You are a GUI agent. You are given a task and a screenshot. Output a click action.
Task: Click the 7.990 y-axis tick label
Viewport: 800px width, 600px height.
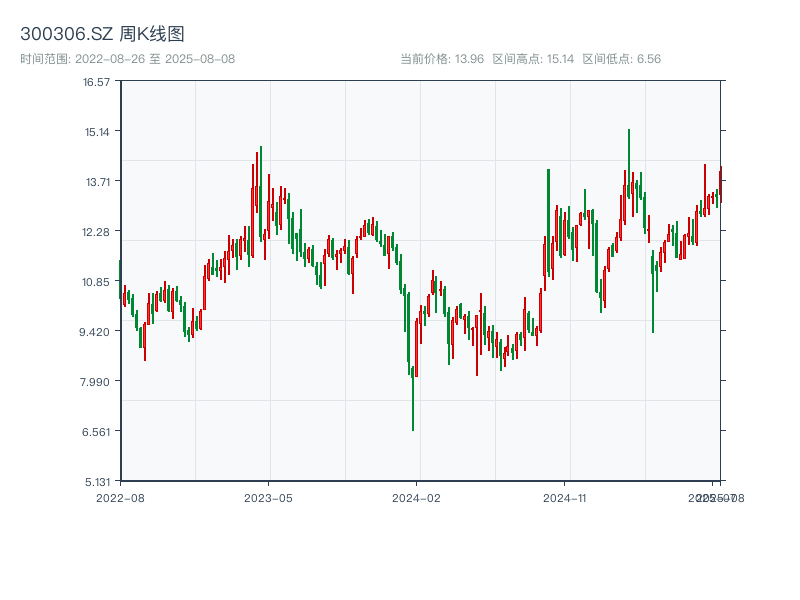(97, 382)
